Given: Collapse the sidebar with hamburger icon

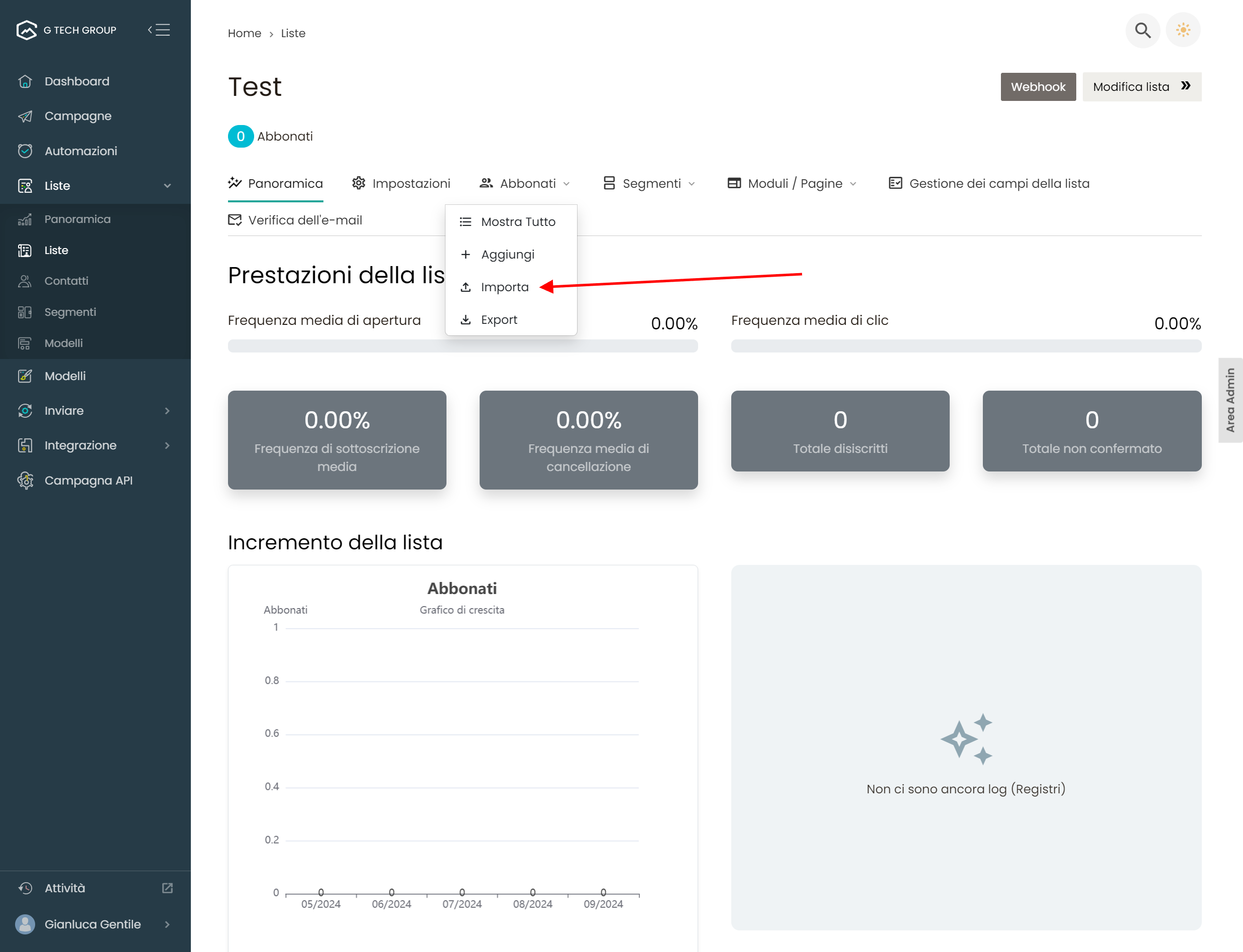Looking at the screenshot, I should coord(159,30).
